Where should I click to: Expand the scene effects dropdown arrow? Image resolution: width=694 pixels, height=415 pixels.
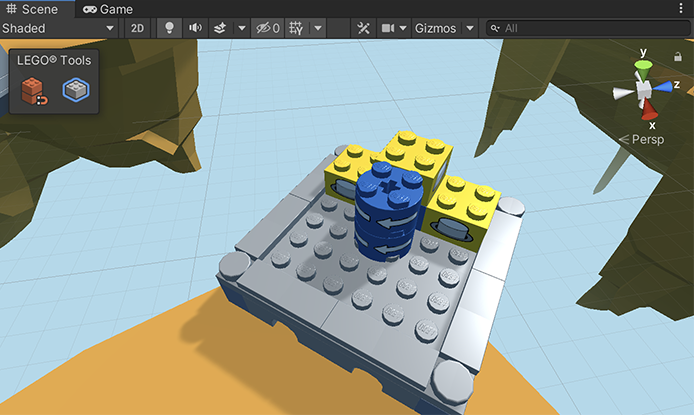click(x=242, y=28)
